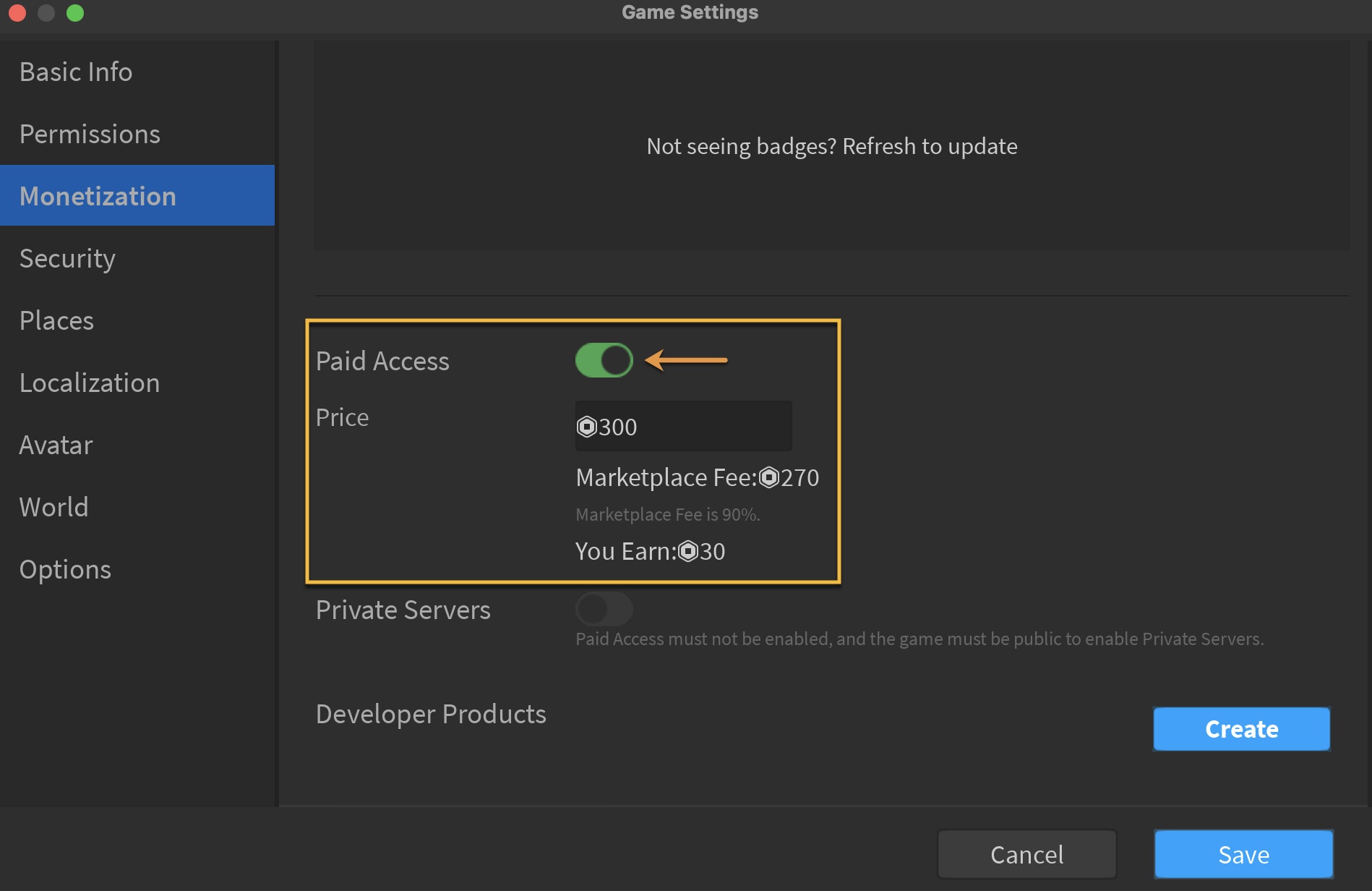Screen dimensions: 1372x891
Task: Switch to the Localization tab
Action: click(90, 383)
